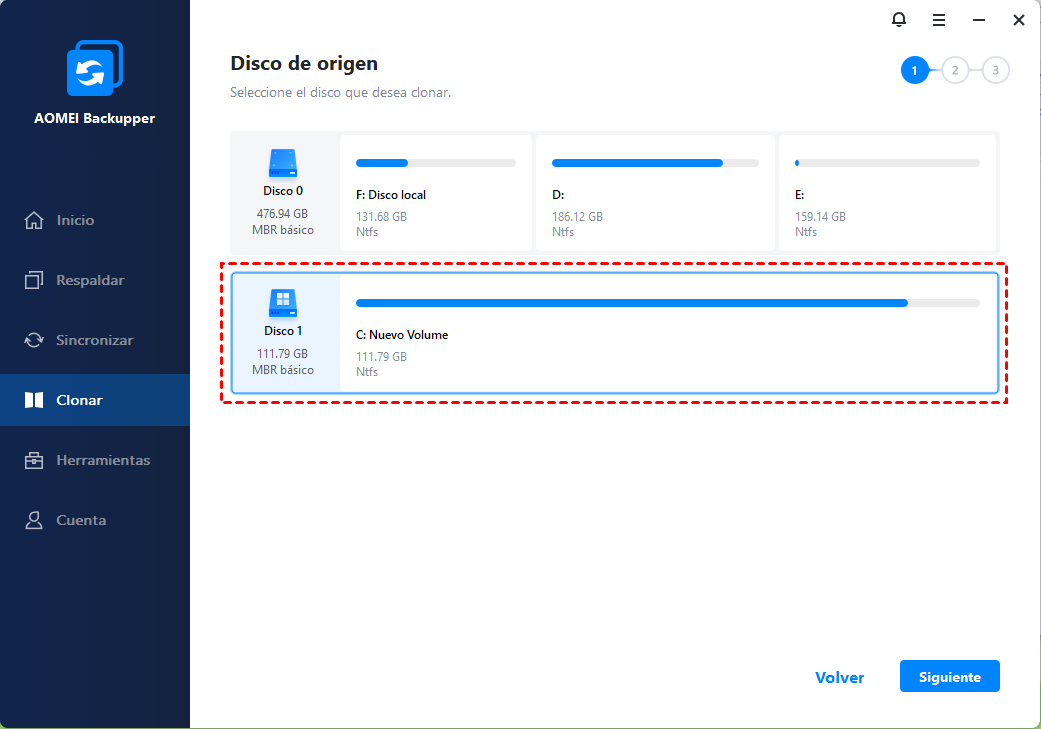Click the Disco 1 disk icon
The image size is (1041, 729).
[283, 304]
